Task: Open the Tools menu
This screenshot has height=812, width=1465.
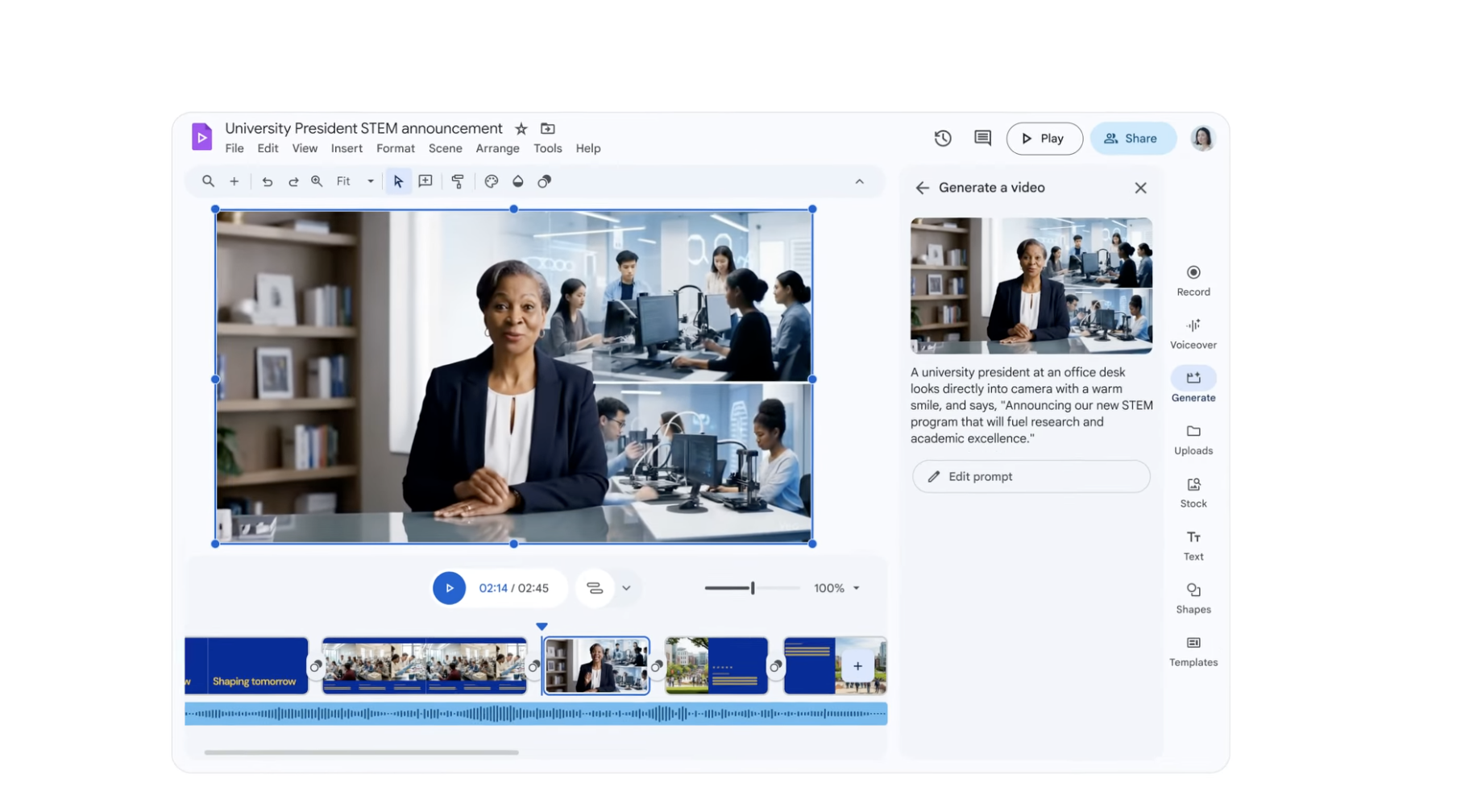Action: [x=548, y=148]
